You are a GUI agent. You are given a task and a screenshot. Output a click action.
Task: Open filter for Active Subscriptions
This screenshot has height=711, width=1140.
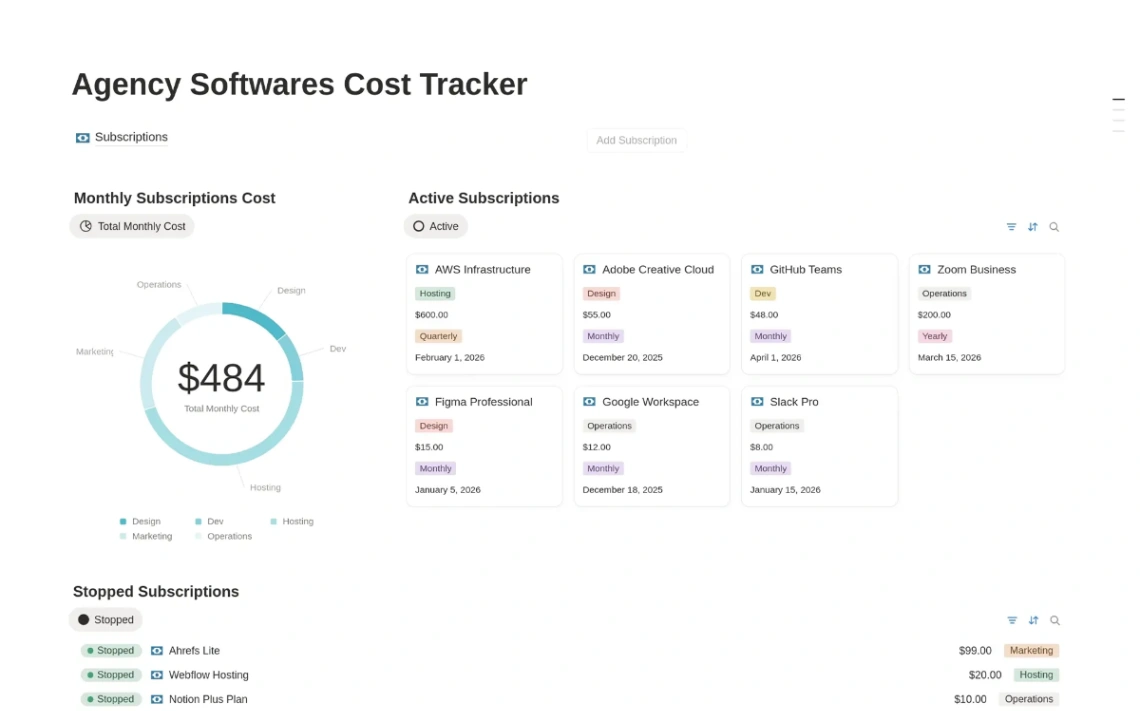[1011, 227]
